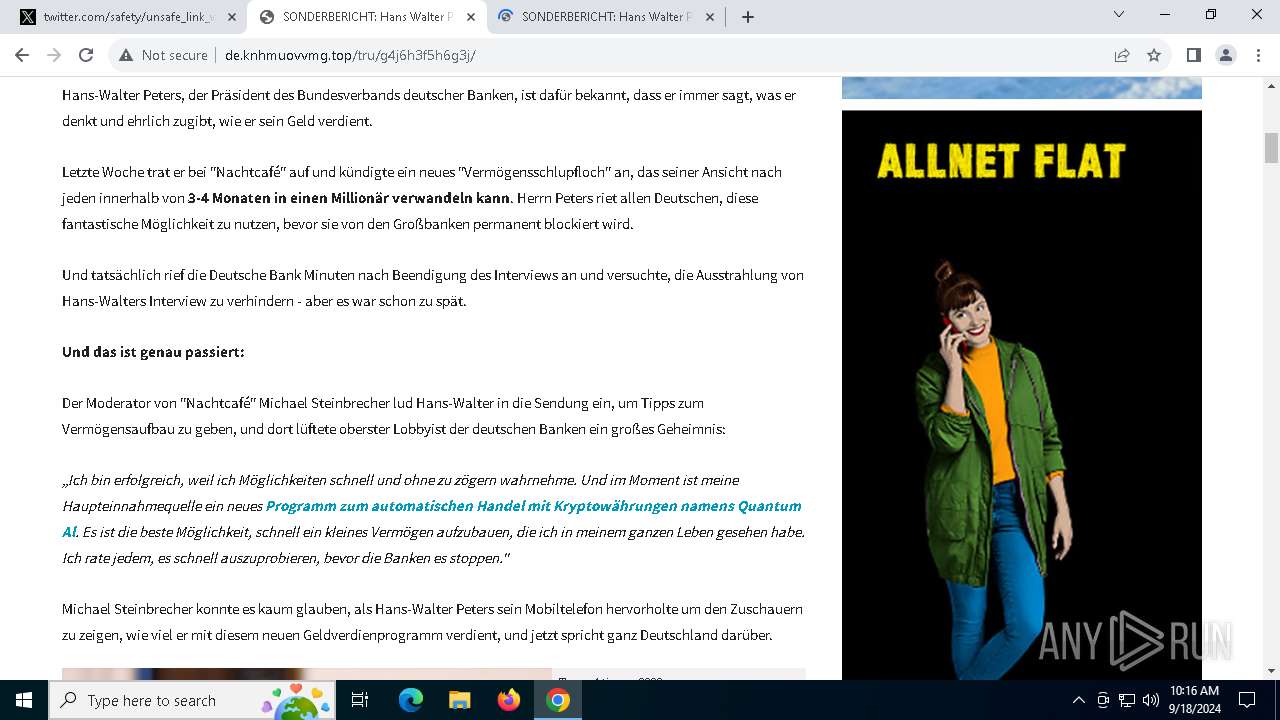Viewport: 1280px width, 720px height.
Task: Open File Explorer from taskbar
Action: point(459,700)
